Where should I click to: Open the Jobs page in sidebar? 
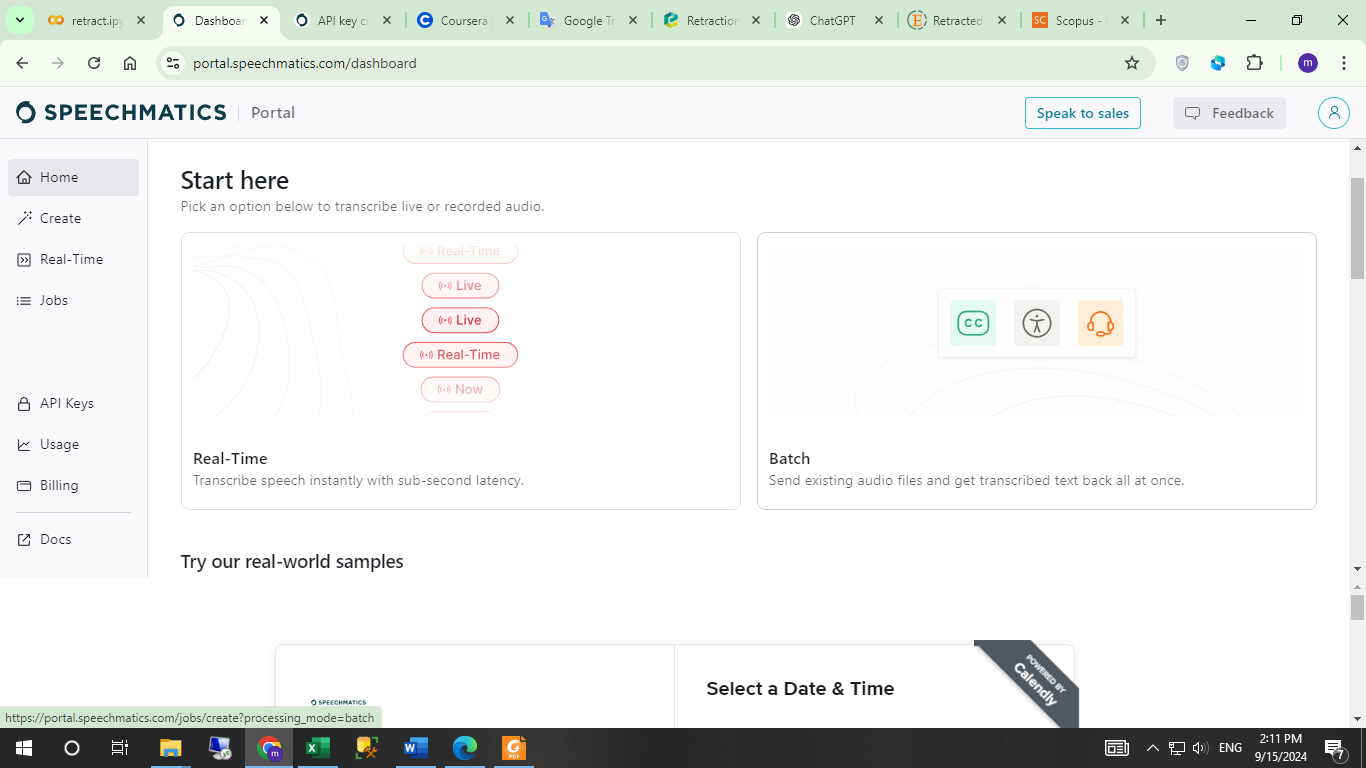73,300
